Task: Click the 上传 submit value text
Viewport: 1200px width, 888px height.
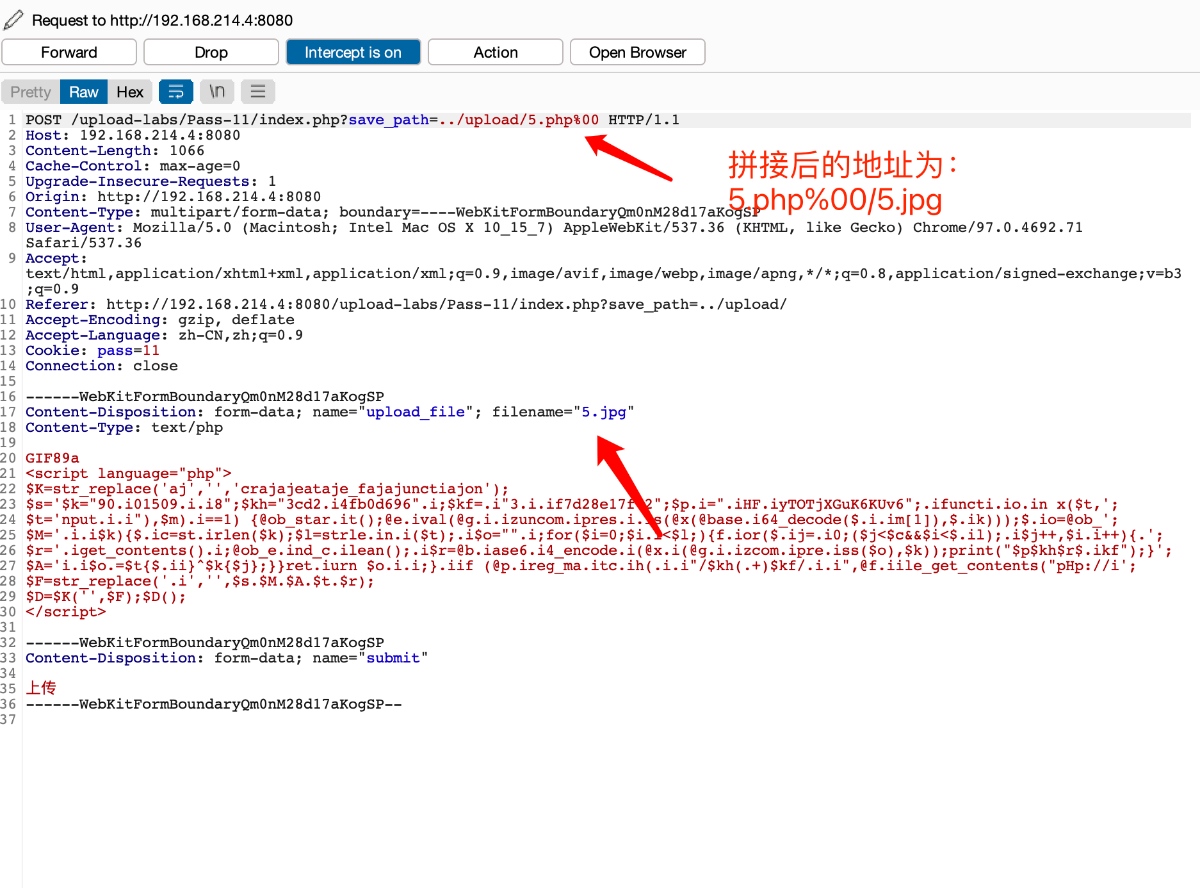Action: [x=41, y=688]
